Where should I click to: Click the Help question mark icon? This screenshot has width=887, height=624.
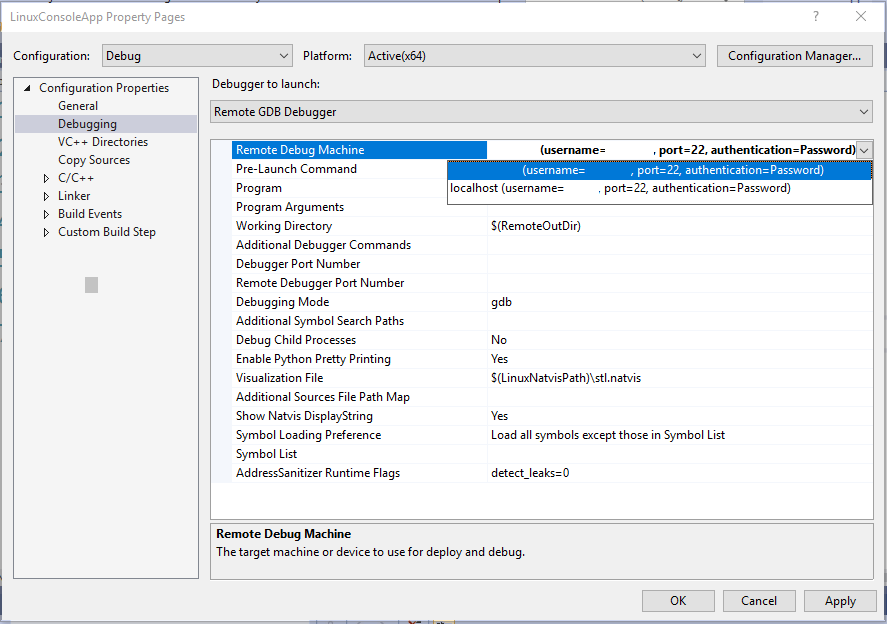tap(817, 16)
